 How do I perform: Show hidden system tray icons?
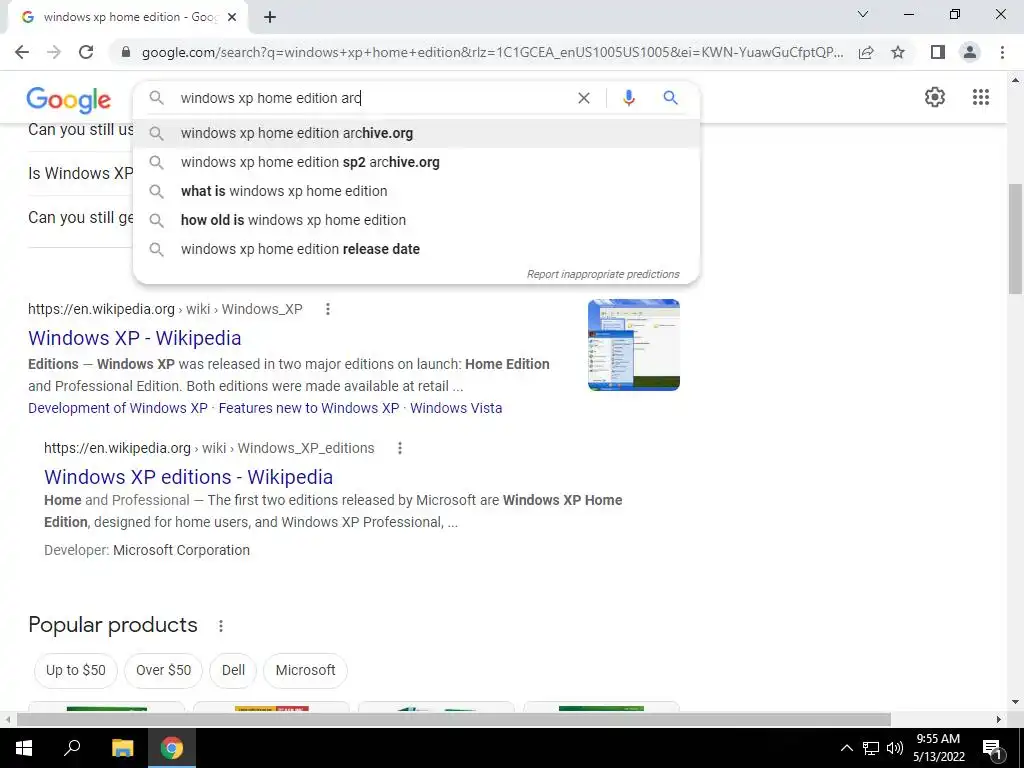coord(846,748)
